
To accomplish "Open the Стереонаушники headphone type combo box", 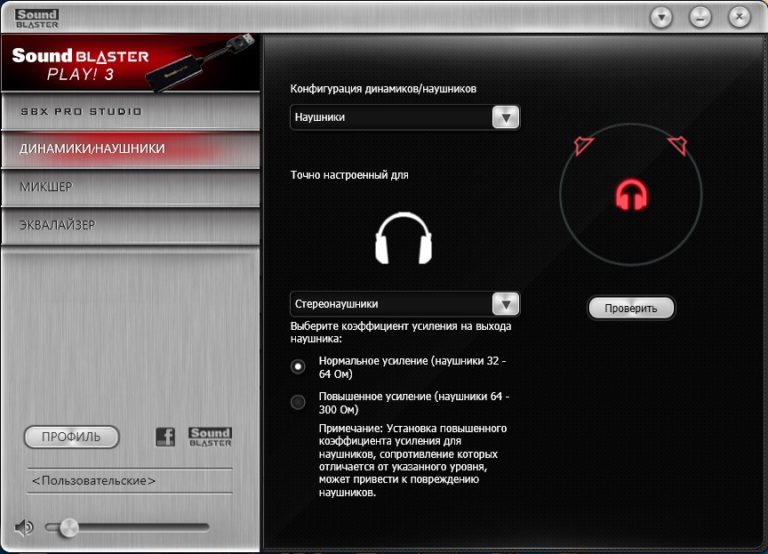I will coord(405,304).
